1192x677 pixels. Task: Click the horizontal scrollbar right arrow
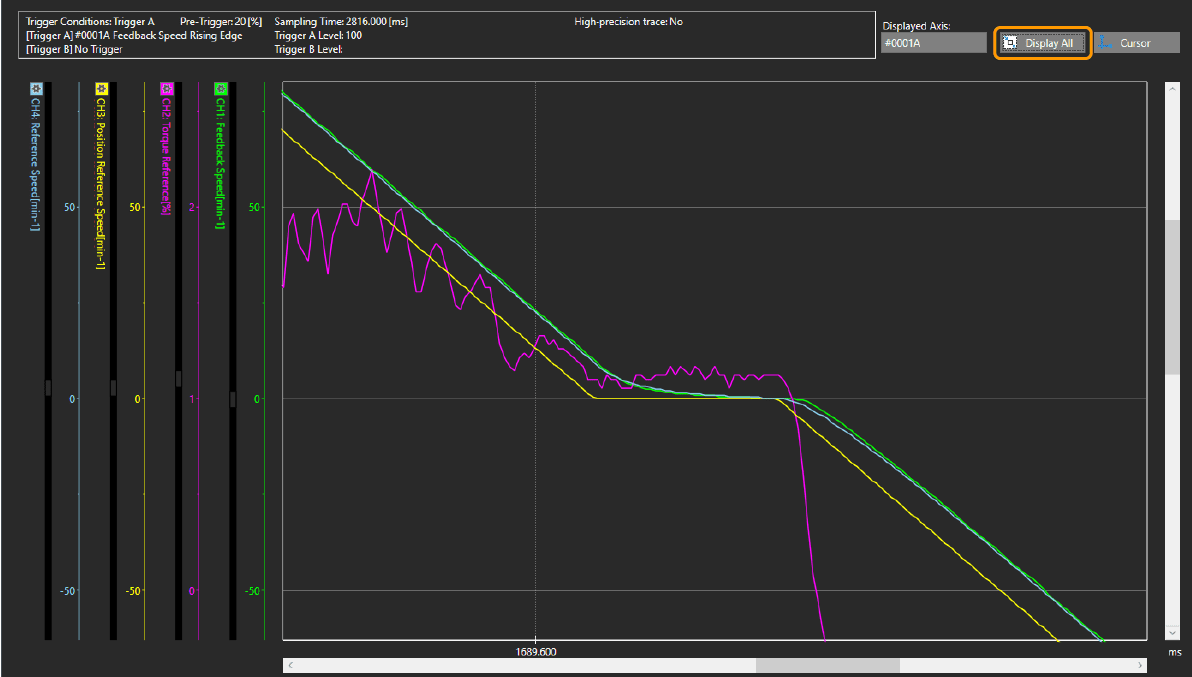click(x=1140, y=665)
